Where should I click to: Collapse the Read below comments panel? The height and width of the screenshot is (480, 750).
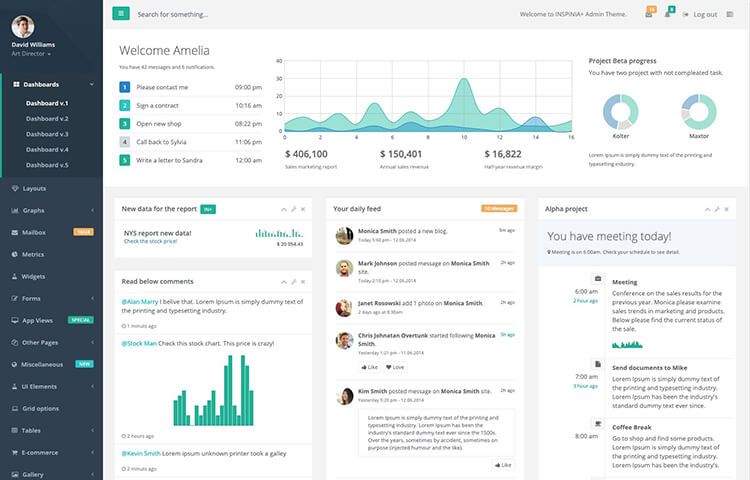click(x=284, y=282)
